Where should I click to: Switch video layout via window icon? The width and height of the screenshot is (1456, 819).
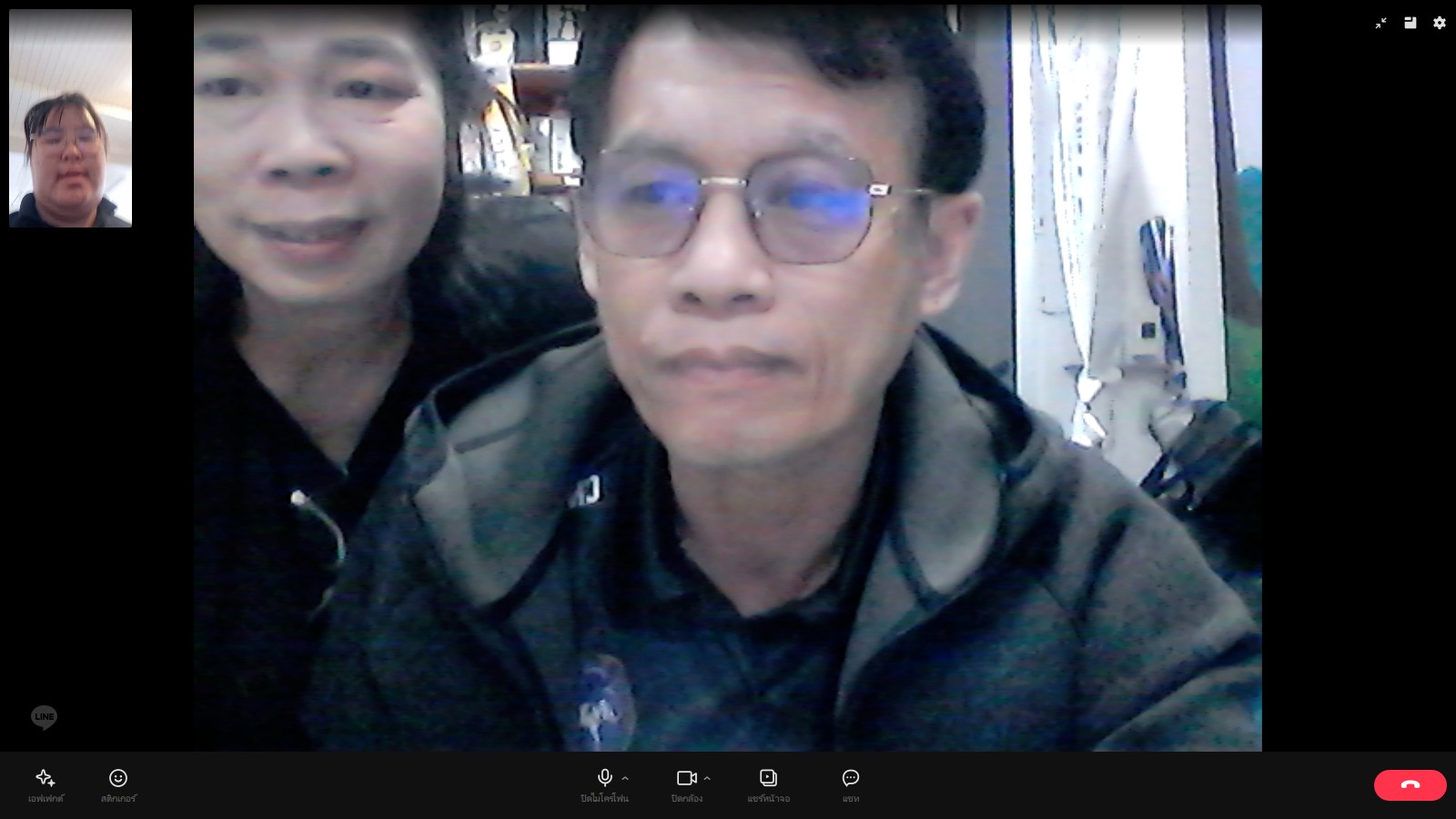click(1410, 23)
